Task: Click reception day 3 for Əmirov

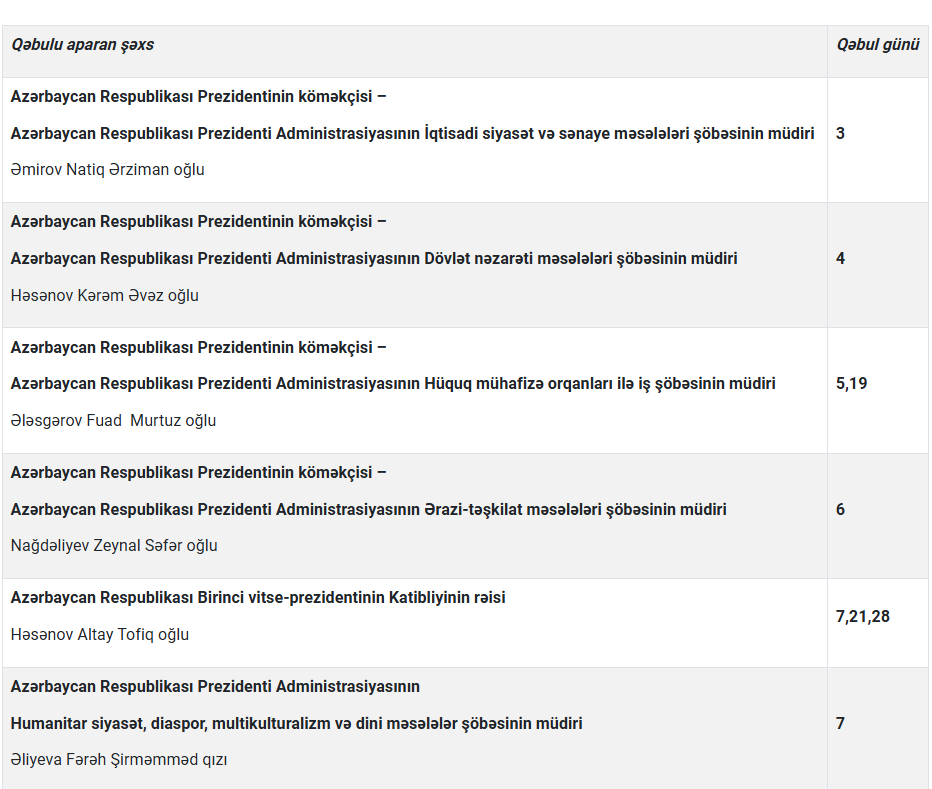Action: tap(840, 133)
